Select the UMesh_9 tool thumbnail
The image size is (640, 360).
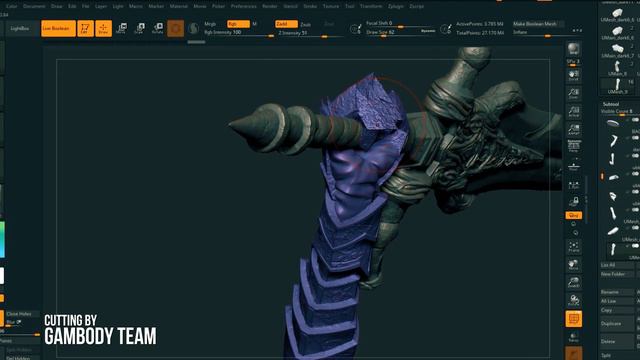click(x=617, y=87)
